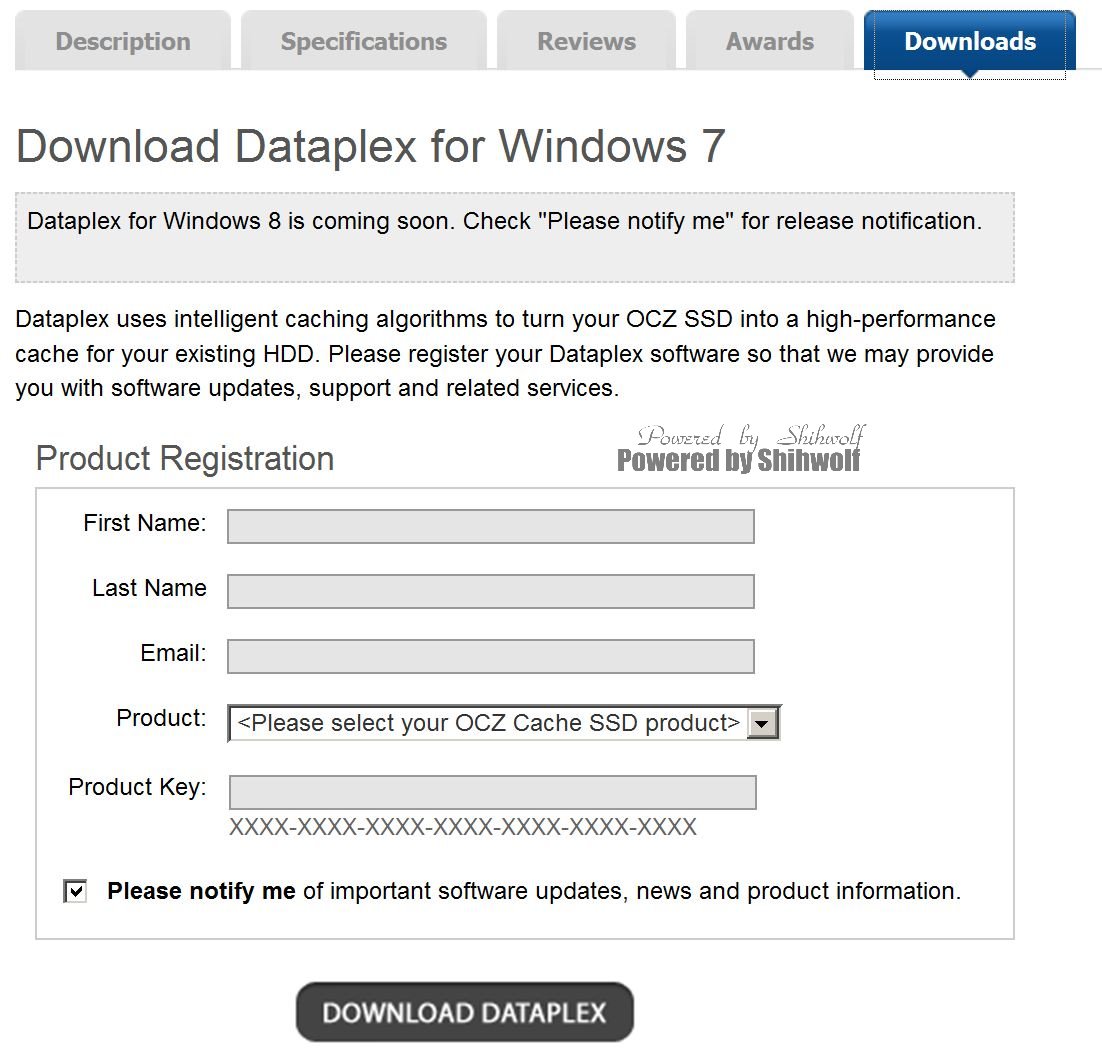Click the First Name input field
Image resolution: width=1102 pixels, height=1054 pixels.
pos(491,526)
